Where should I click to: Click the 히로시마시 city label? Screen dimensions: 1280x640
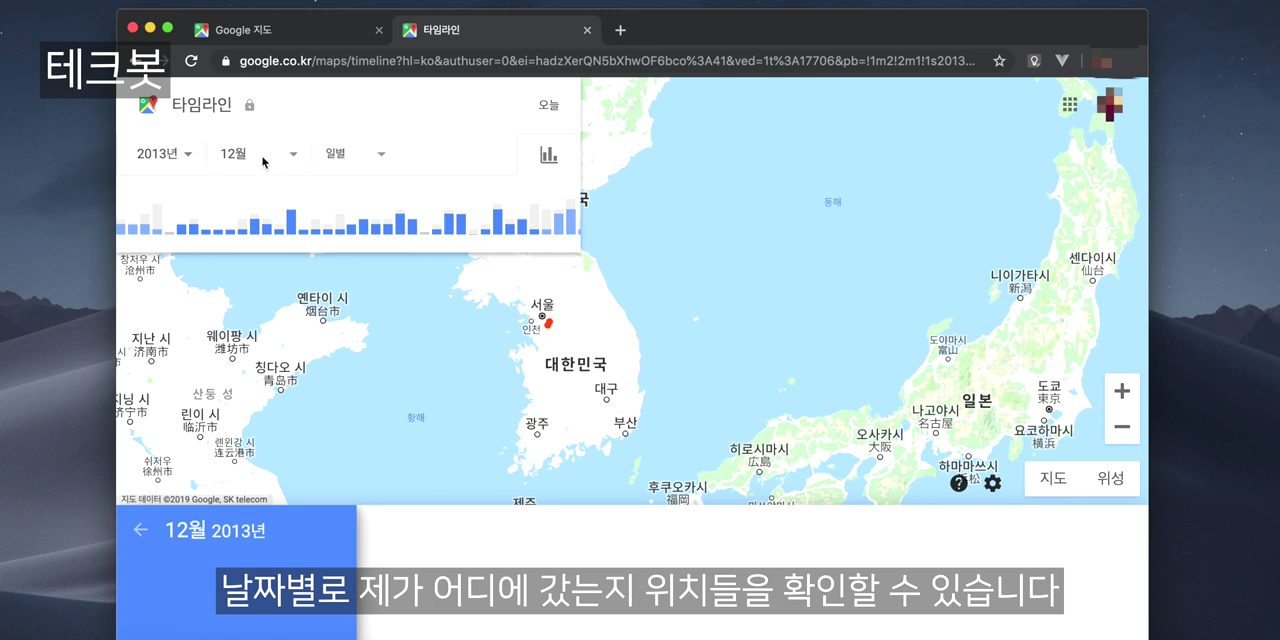click(759, 450)
